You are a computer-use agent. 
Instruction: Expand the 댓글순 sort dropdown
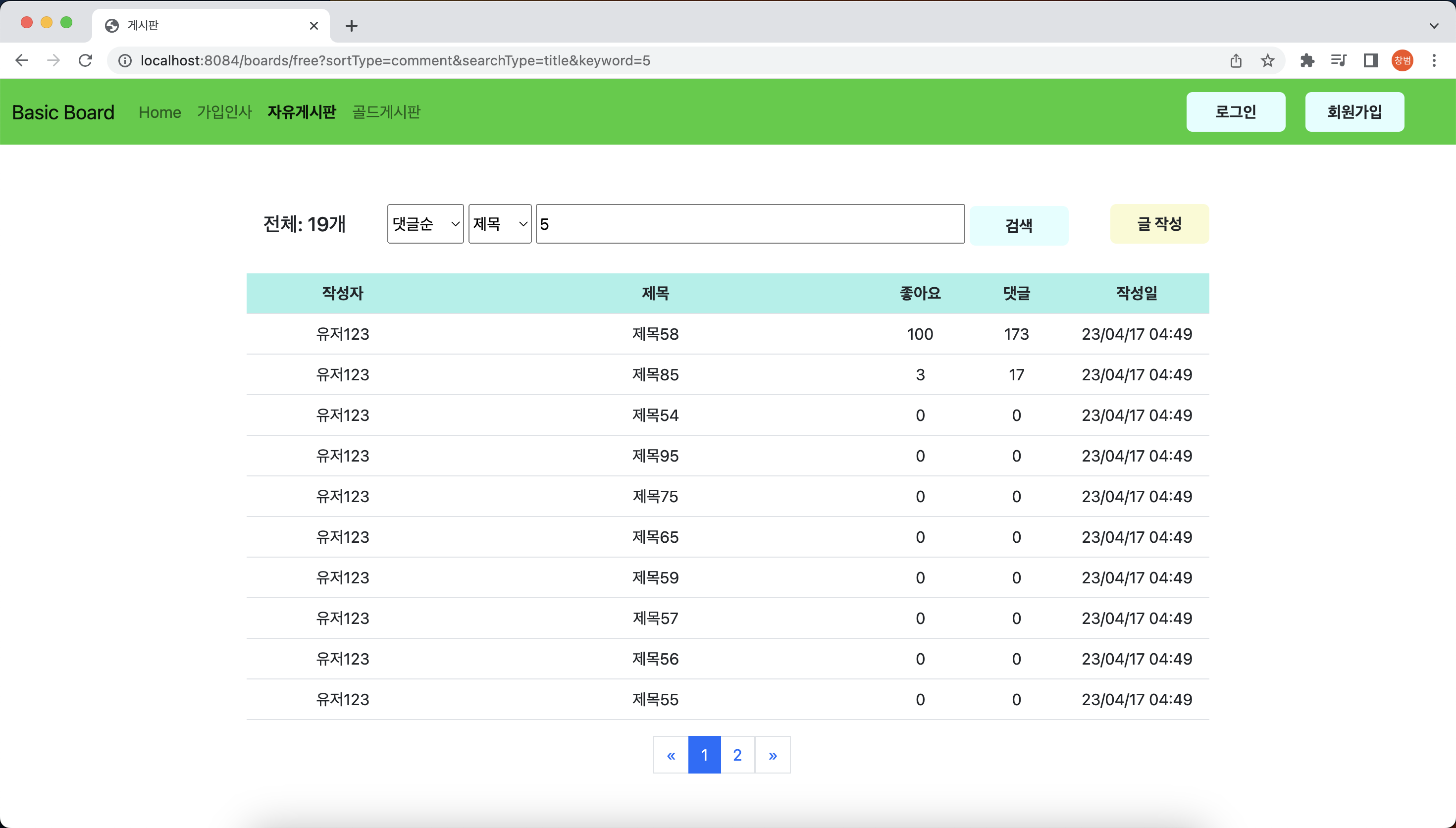pos(425,224)
